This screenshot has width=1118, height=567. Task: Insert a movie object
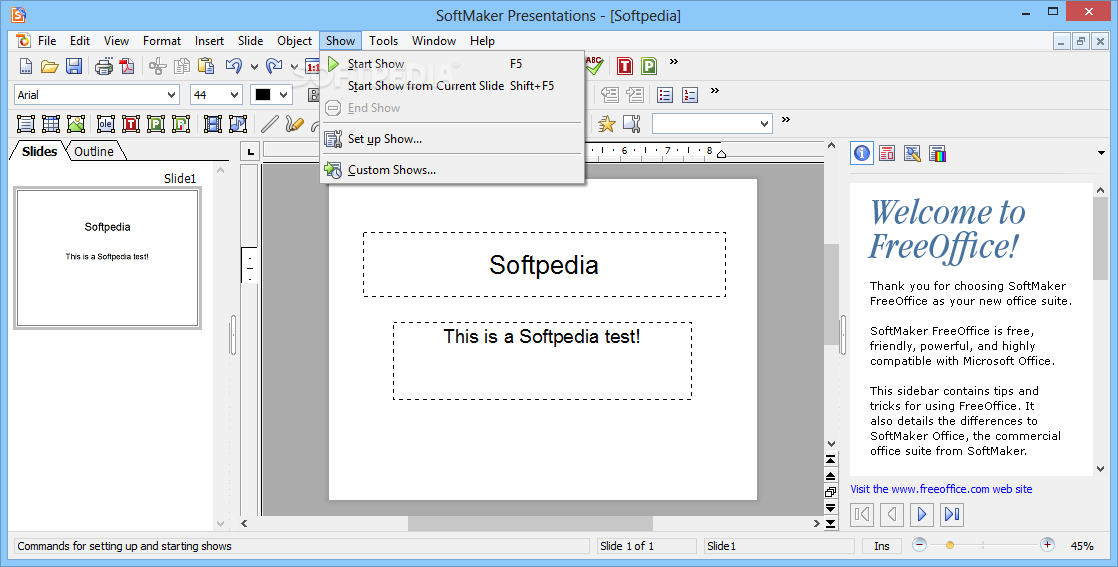point(212,124)
